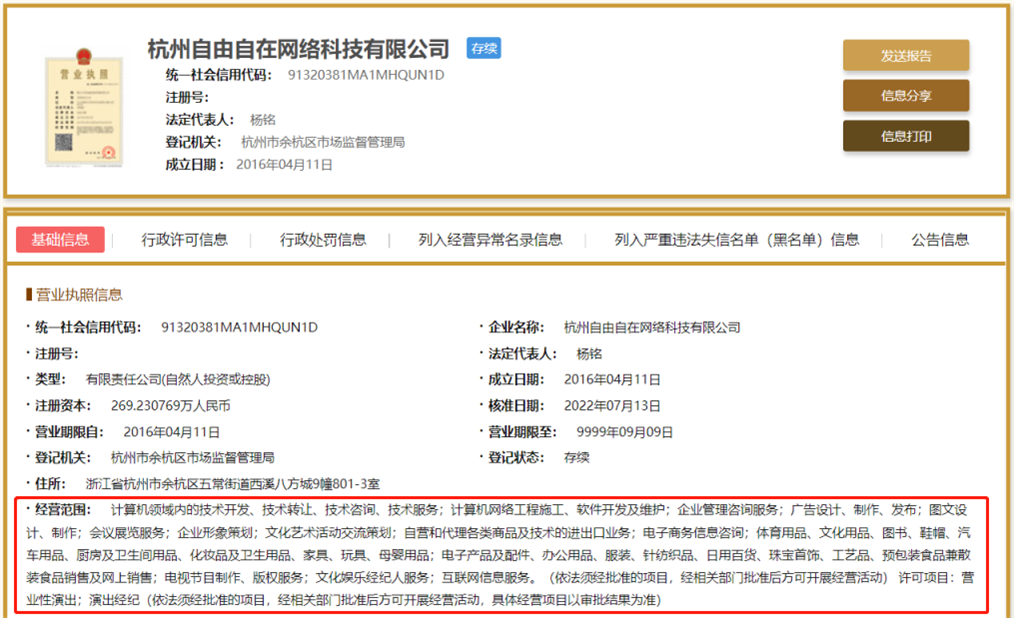Switch to the 行政许可信息 tab
The width and height of the screenshot is (1014, 618).
point(184,240)
